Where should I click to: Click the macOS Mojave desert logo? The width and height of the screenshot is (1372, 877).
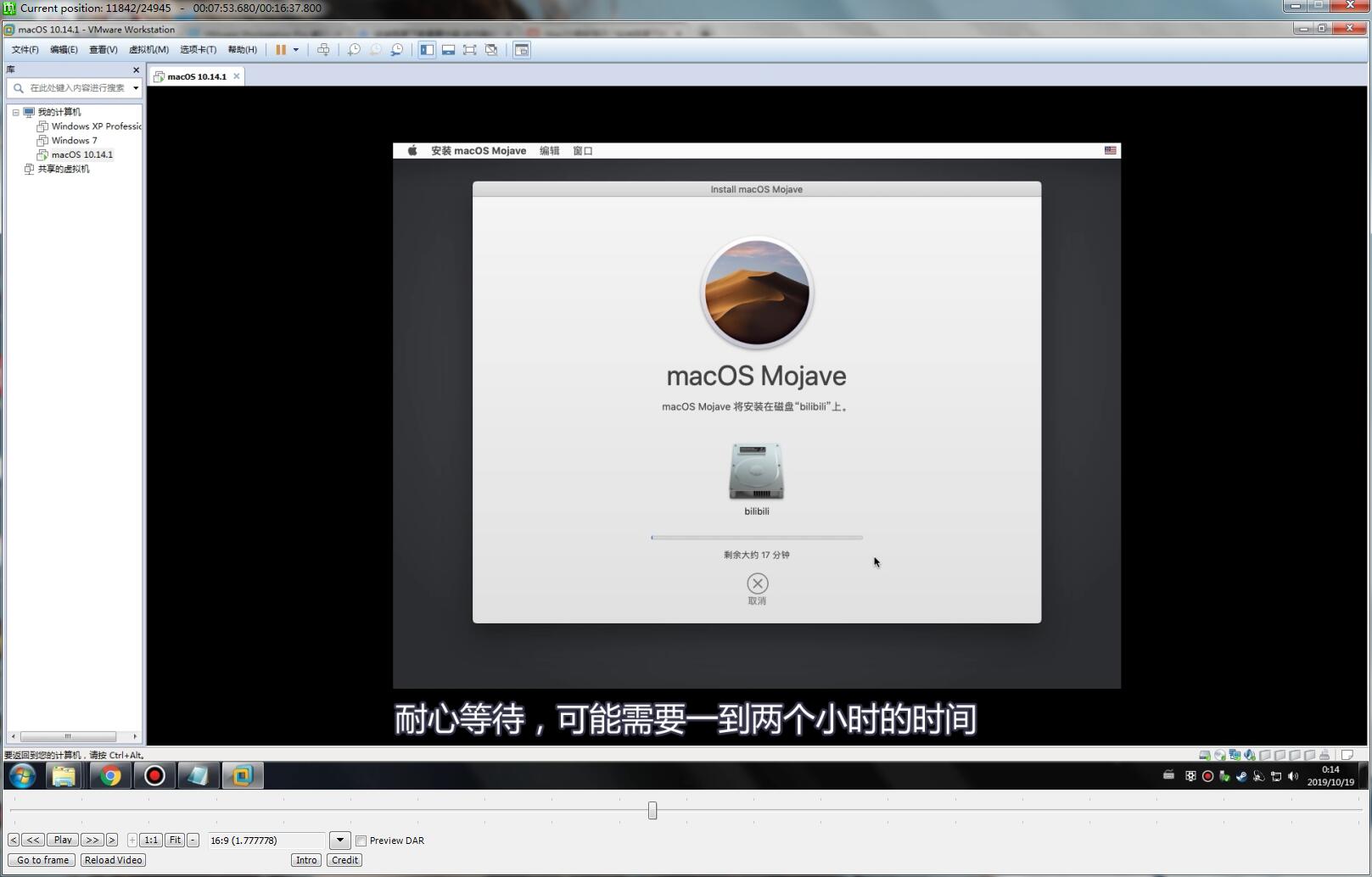click(x=757, y=293)
